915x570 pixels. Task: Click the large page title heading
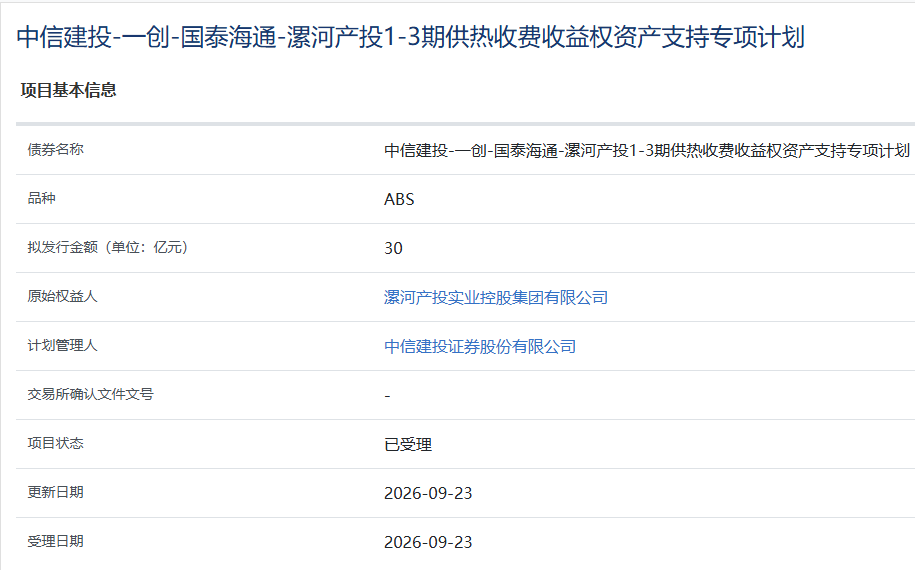411,37
